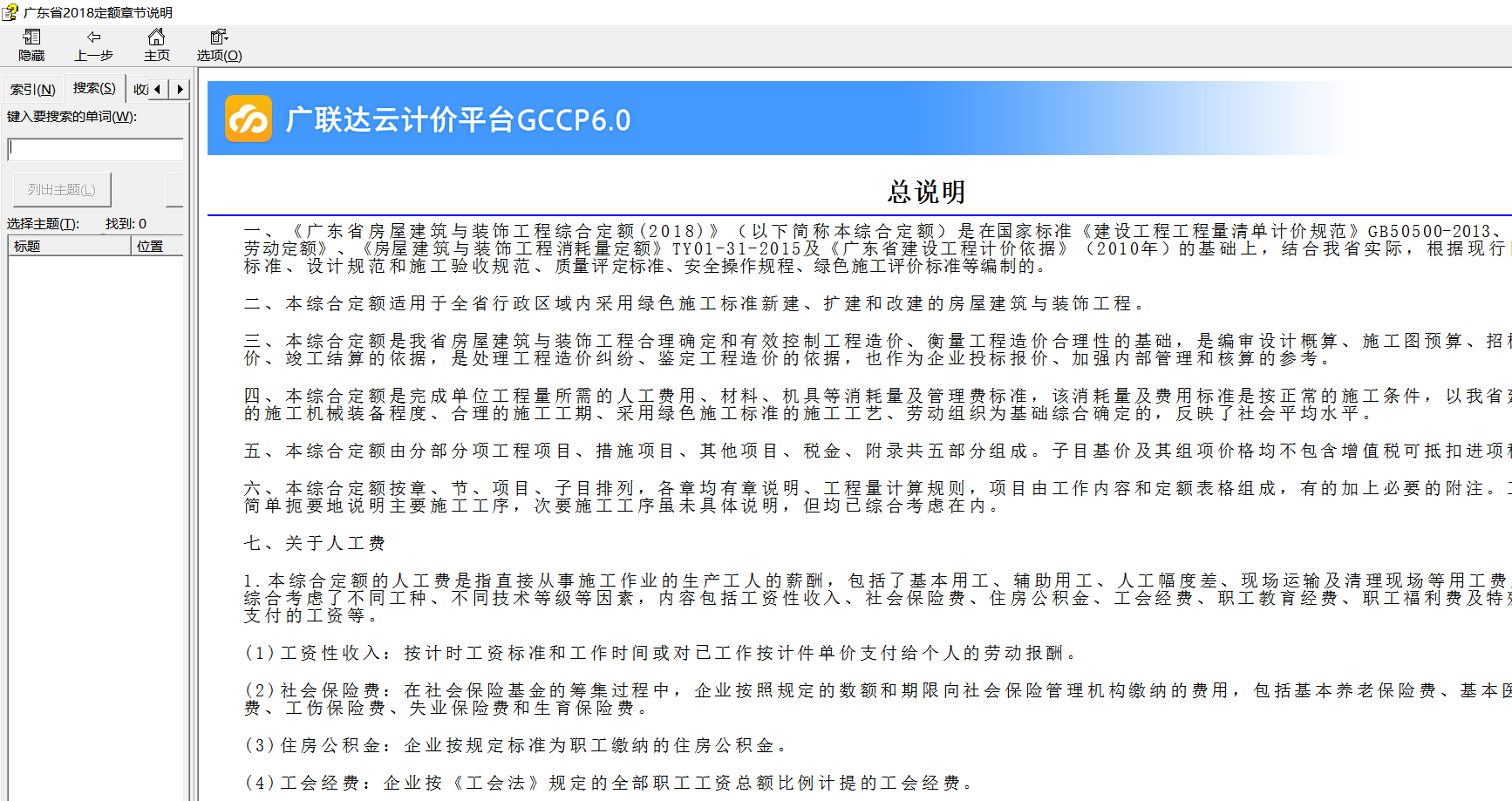Switch to the 索引(N) tab
Screen dimensions: 1512x801
pos(32,89)
